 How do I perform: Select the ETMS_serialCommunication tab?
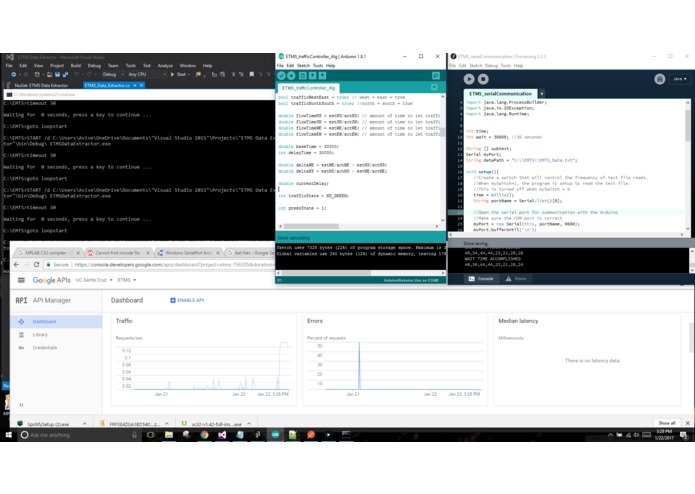[x=500, y=93]
